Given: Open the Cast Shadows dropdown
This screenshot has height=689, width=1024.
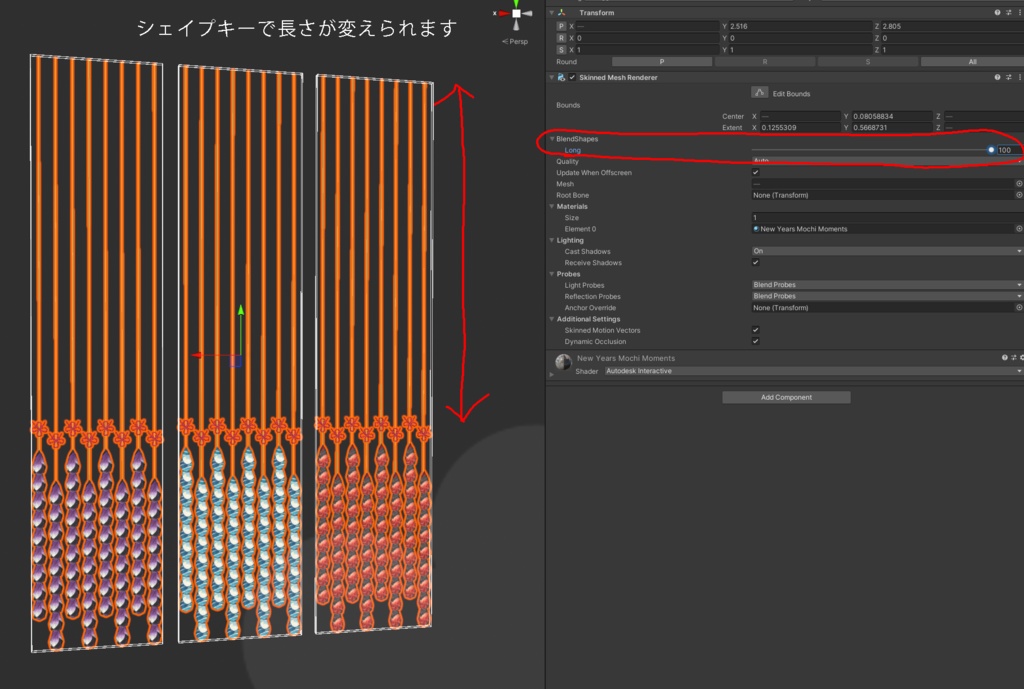Looking at the screenshot, I should (887, 251).
